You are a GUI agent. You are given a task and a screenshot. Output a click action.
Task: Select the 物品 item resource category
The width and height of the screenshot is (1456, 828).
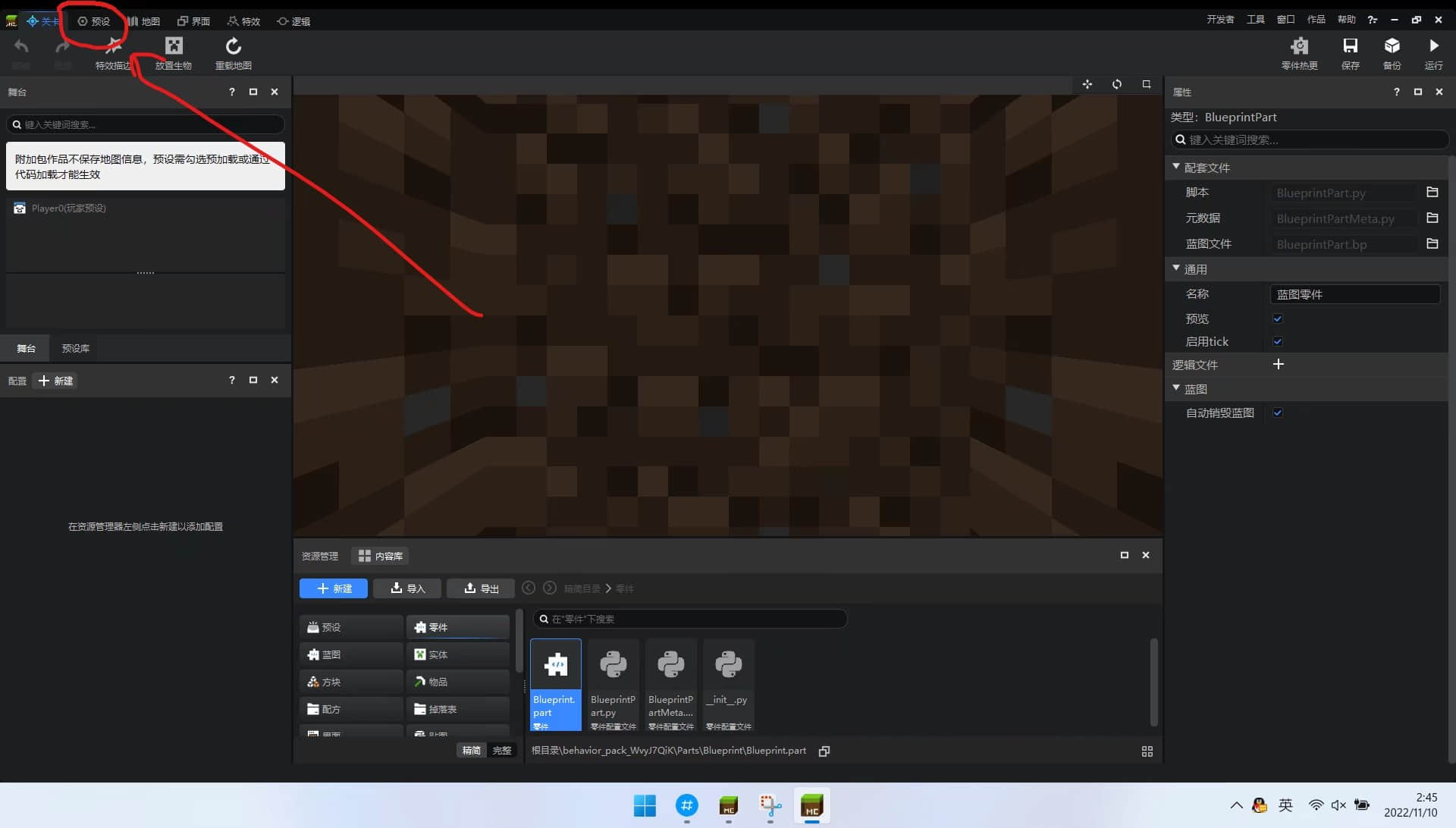(458, 682)
